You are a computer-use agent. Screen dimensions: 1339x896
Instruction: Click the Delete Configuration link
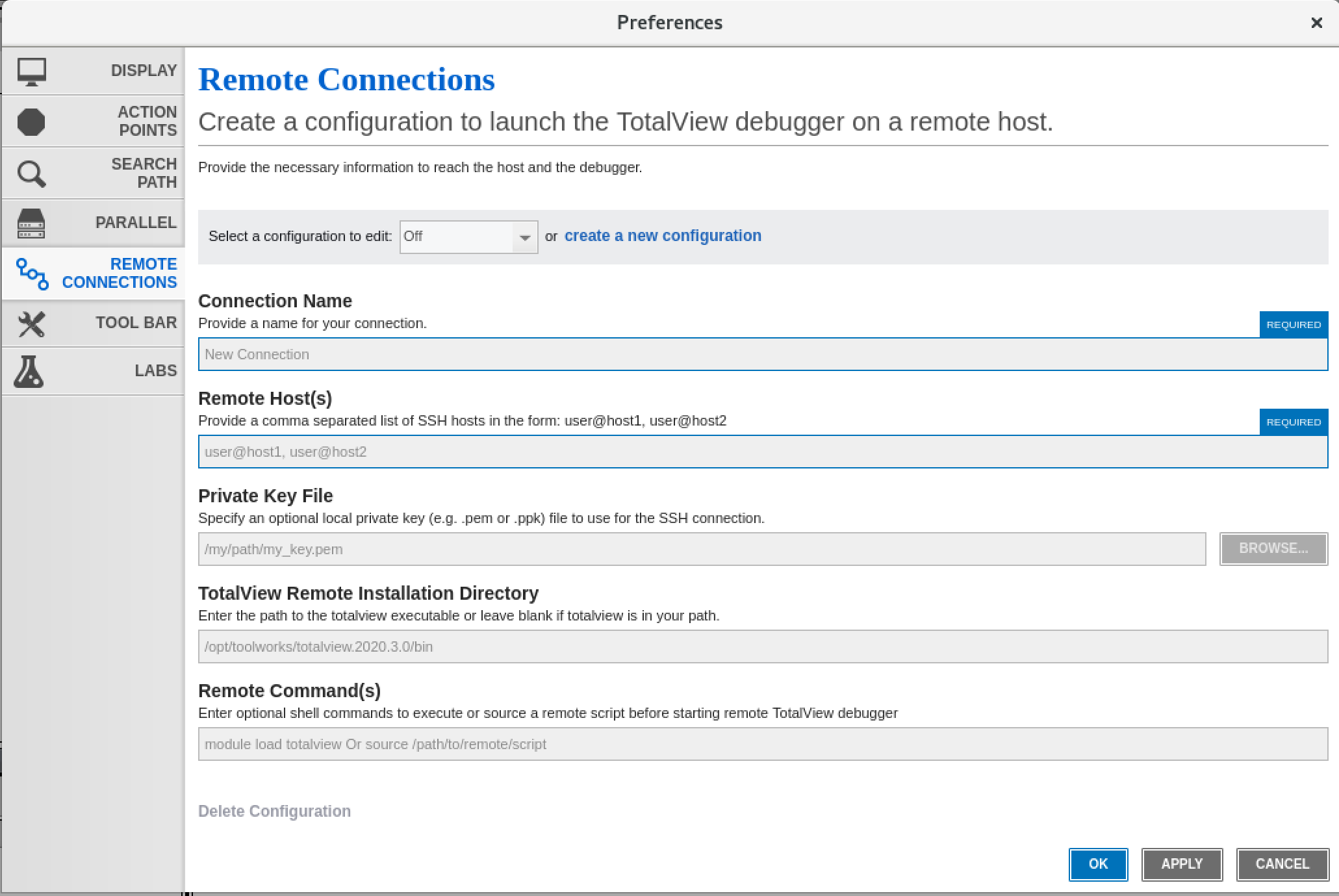[x=274, y=811]
